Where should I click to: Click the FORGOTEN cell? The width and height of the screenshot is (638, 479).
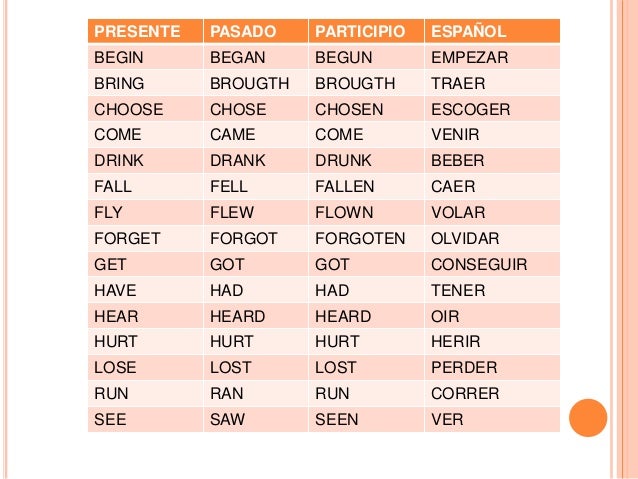(366, 238)
